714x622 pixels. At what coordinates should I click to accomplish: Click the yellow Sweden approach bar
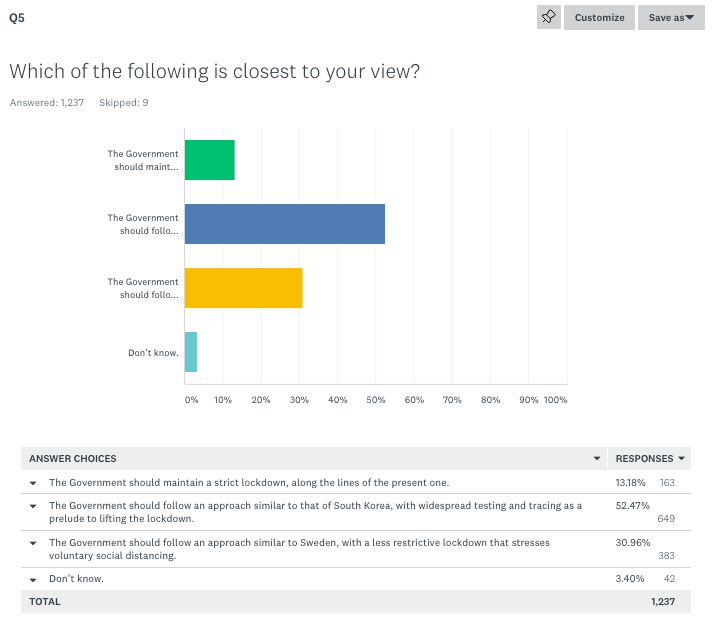pyautogui.click(x=244, y=288)
